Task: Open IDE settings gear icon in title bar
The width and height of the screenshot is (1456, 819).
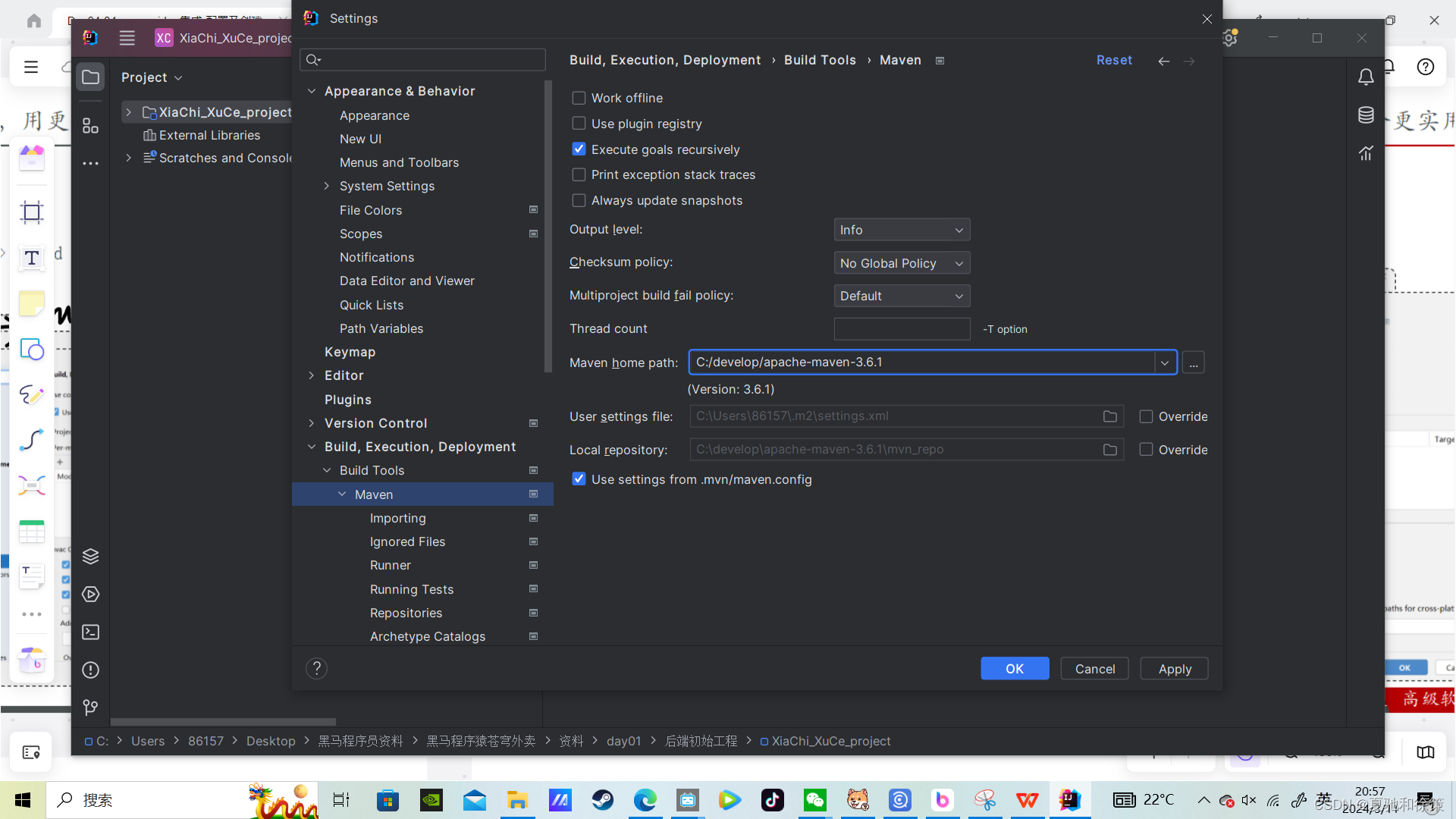Action: pos(1229,38)
